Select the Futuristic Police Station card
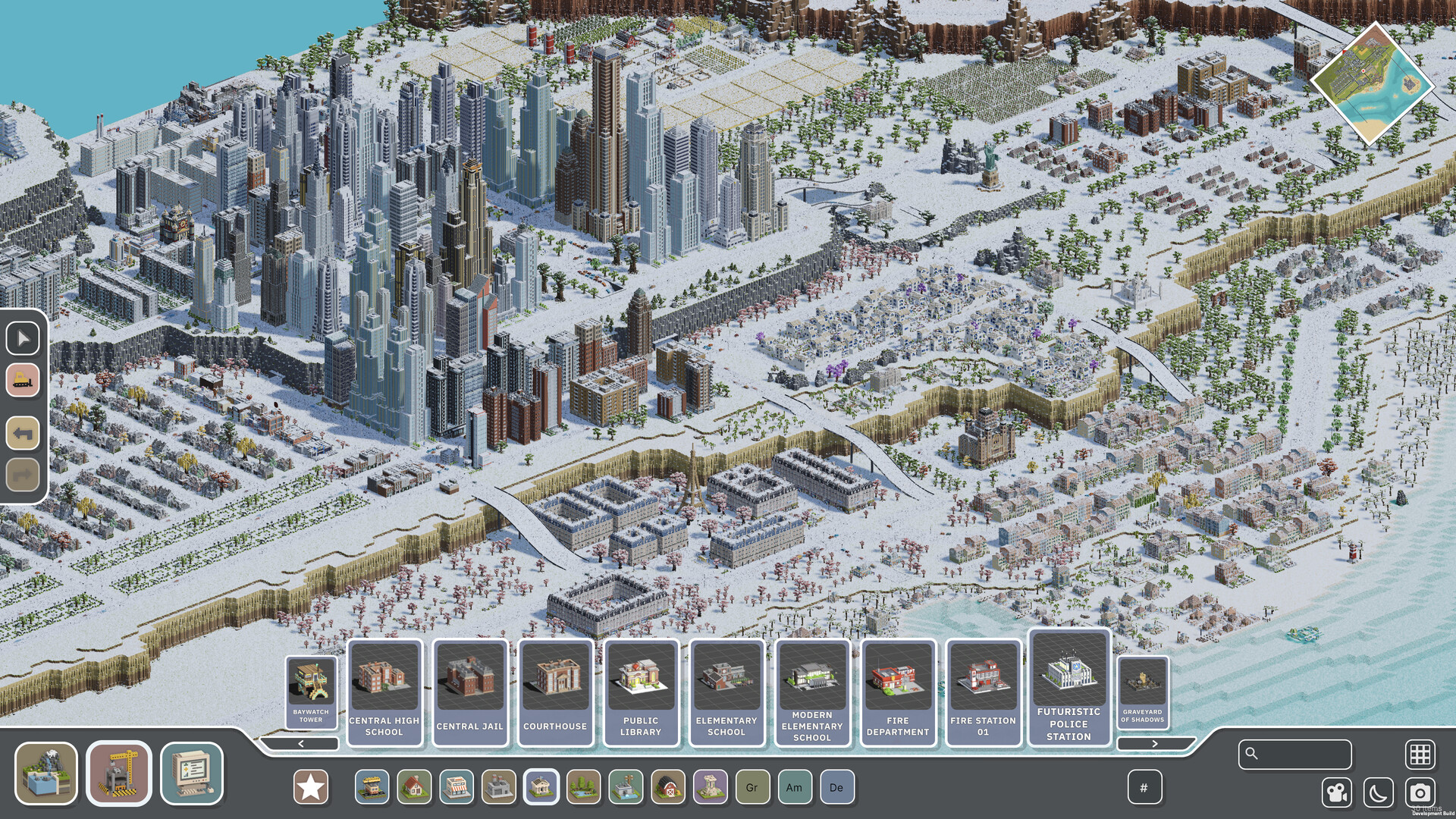This screenshot has width=1456, height=819. 1069,689
